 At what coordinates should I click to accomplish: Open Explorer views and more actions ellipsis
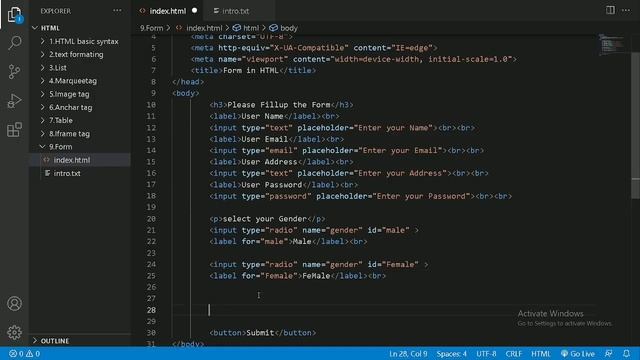coord(117,11)
